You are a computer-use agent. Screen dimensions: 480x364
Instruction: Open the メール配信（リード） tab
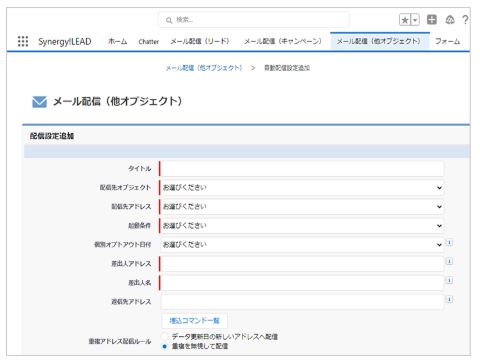200,41
